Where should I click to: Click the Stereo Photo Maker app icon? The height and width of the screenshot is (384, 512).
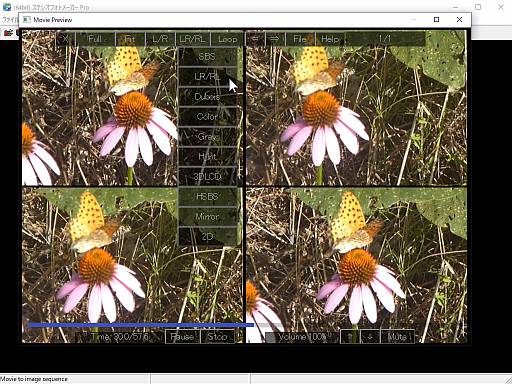pyautogui.click(x=7, y=7)
